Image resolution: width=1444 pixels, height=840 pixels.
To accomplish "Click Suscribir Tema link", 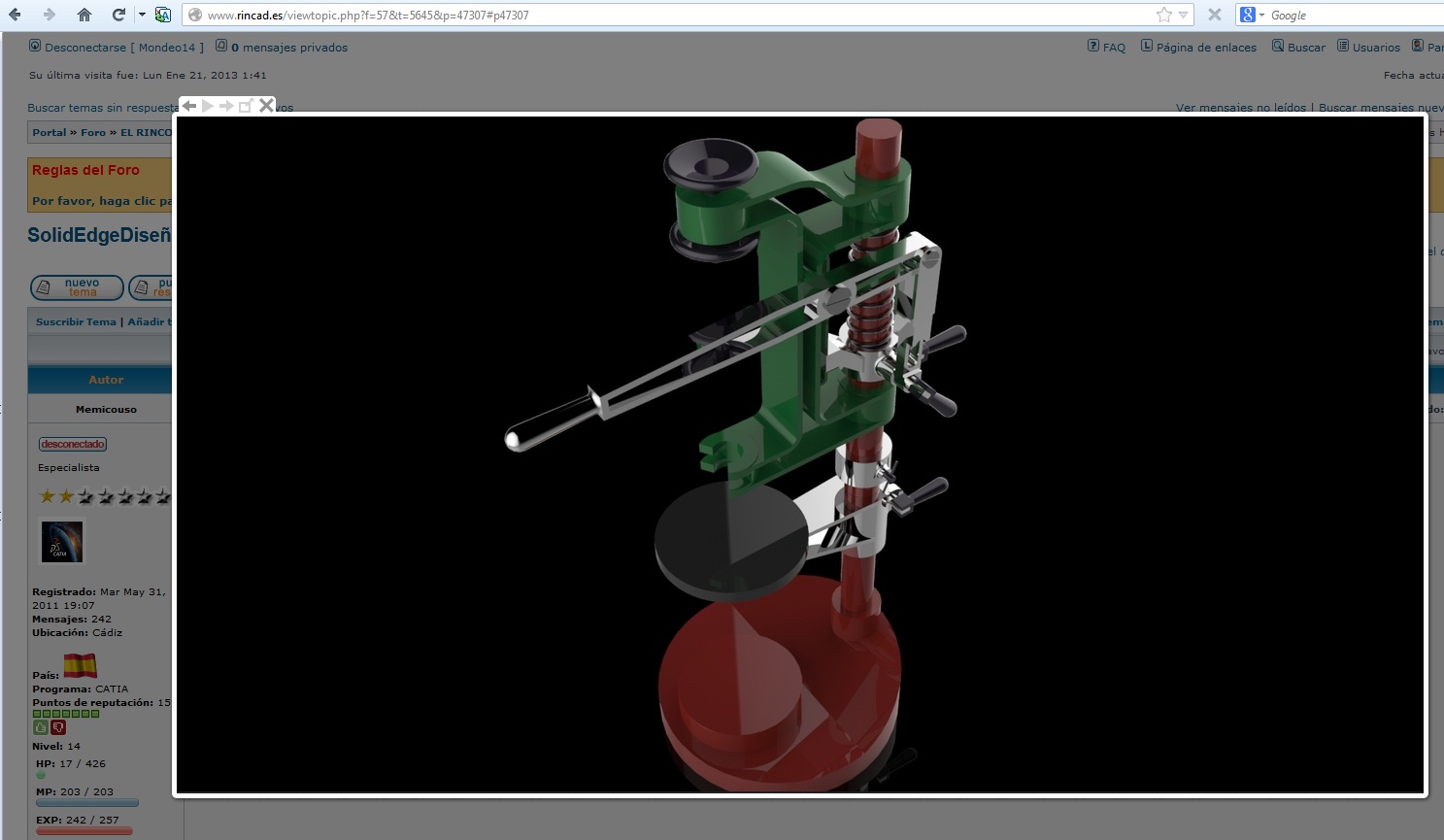I will click(x=76, y=321).
